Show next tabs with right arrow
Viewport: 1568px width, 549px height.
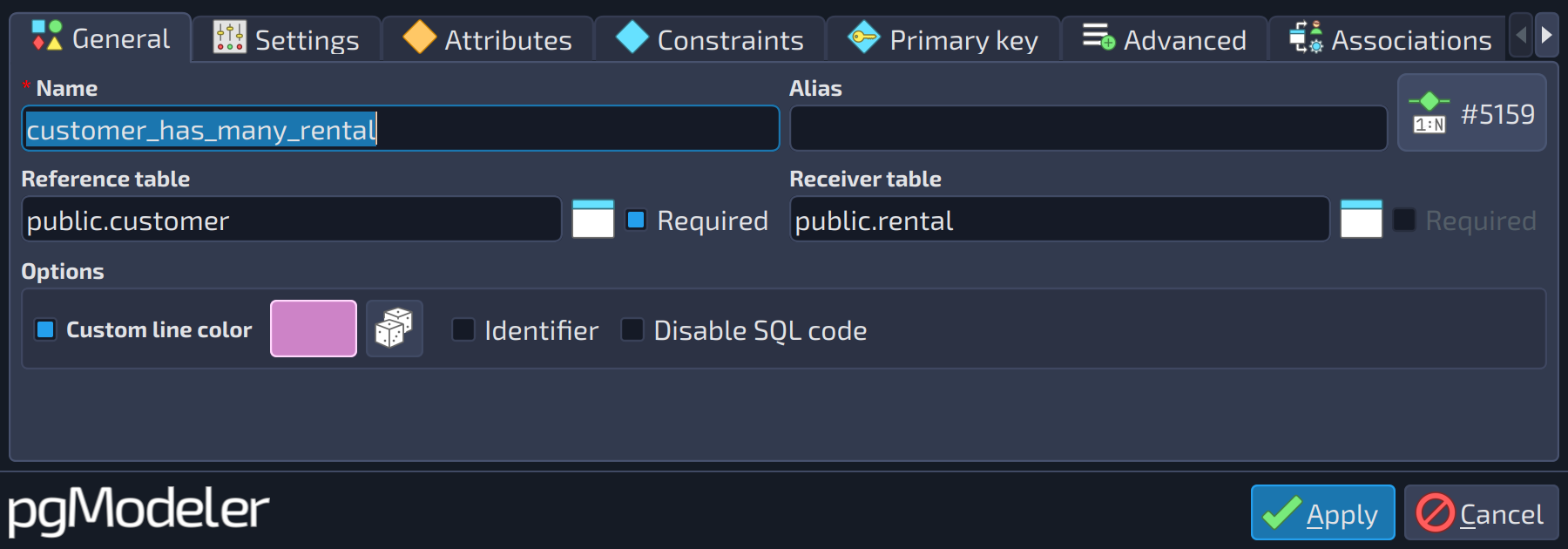tap(1546, 36)
